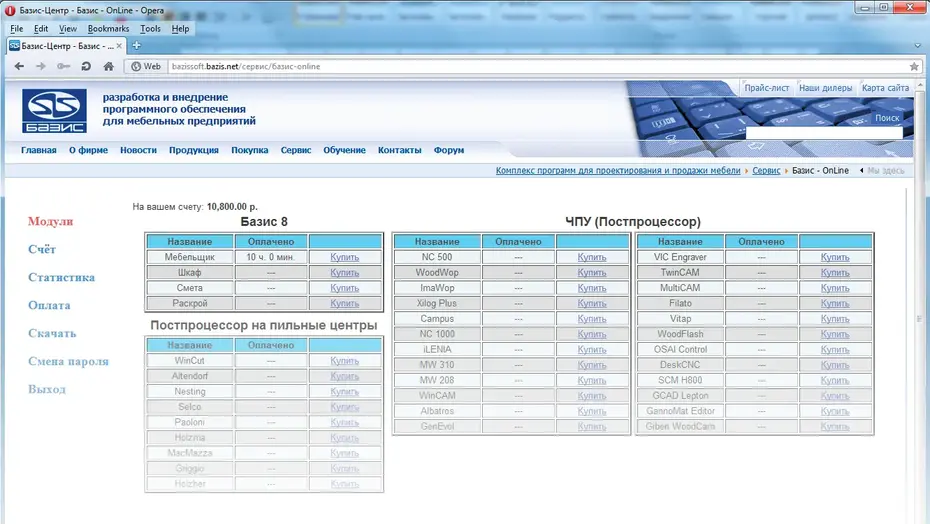Click Купить for TwinCAM
This screenshot has height=524, width=930.
tap(835, 272)
